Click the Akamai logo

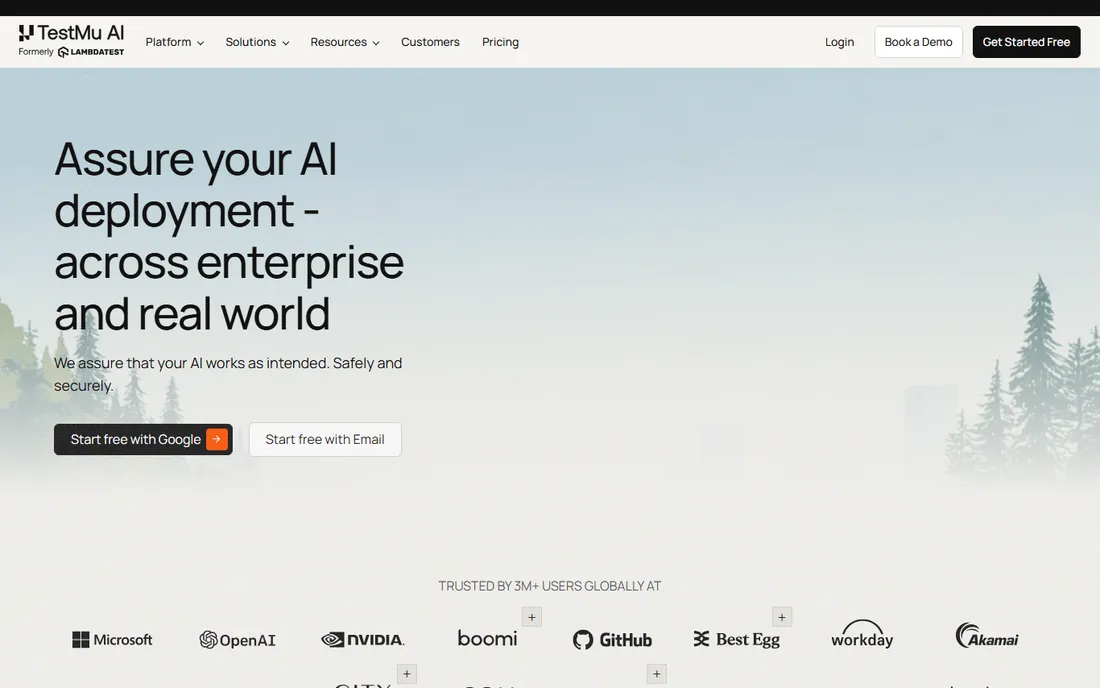coord(987,635)
